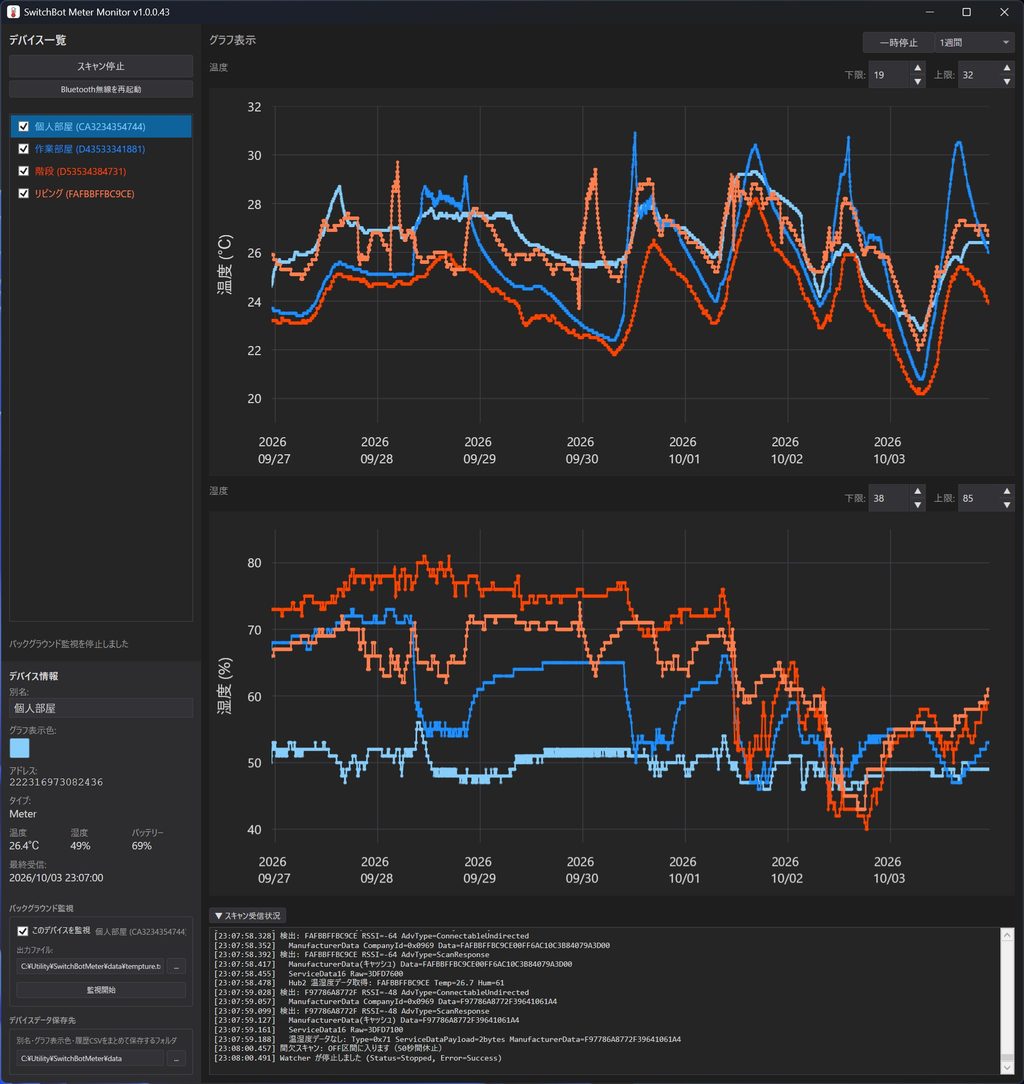Click the Bluetooth無線を再起動 button

pyautogui.click(x=101, y=89)
